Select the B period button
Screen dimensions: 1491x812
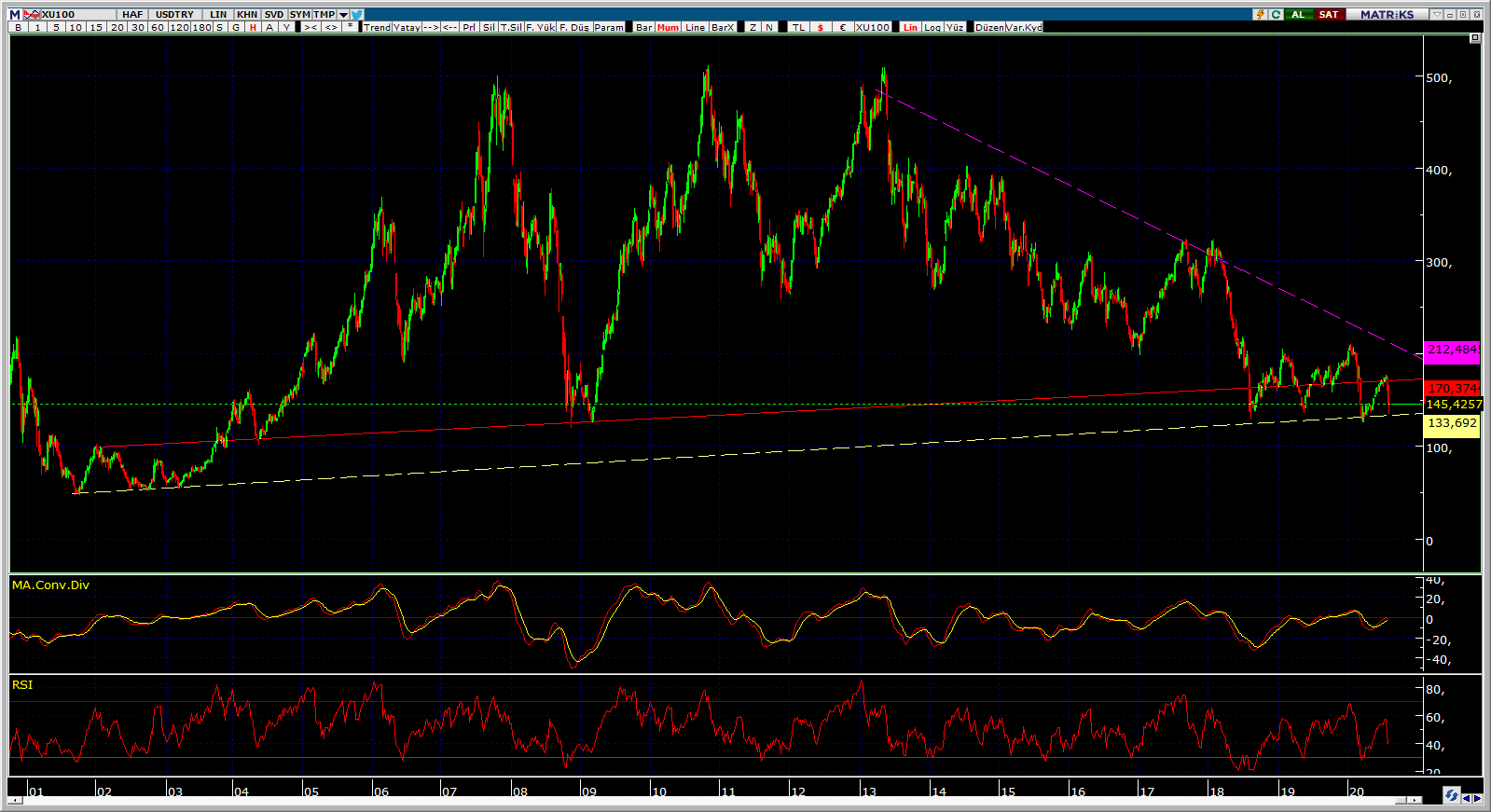pos(18,27)
